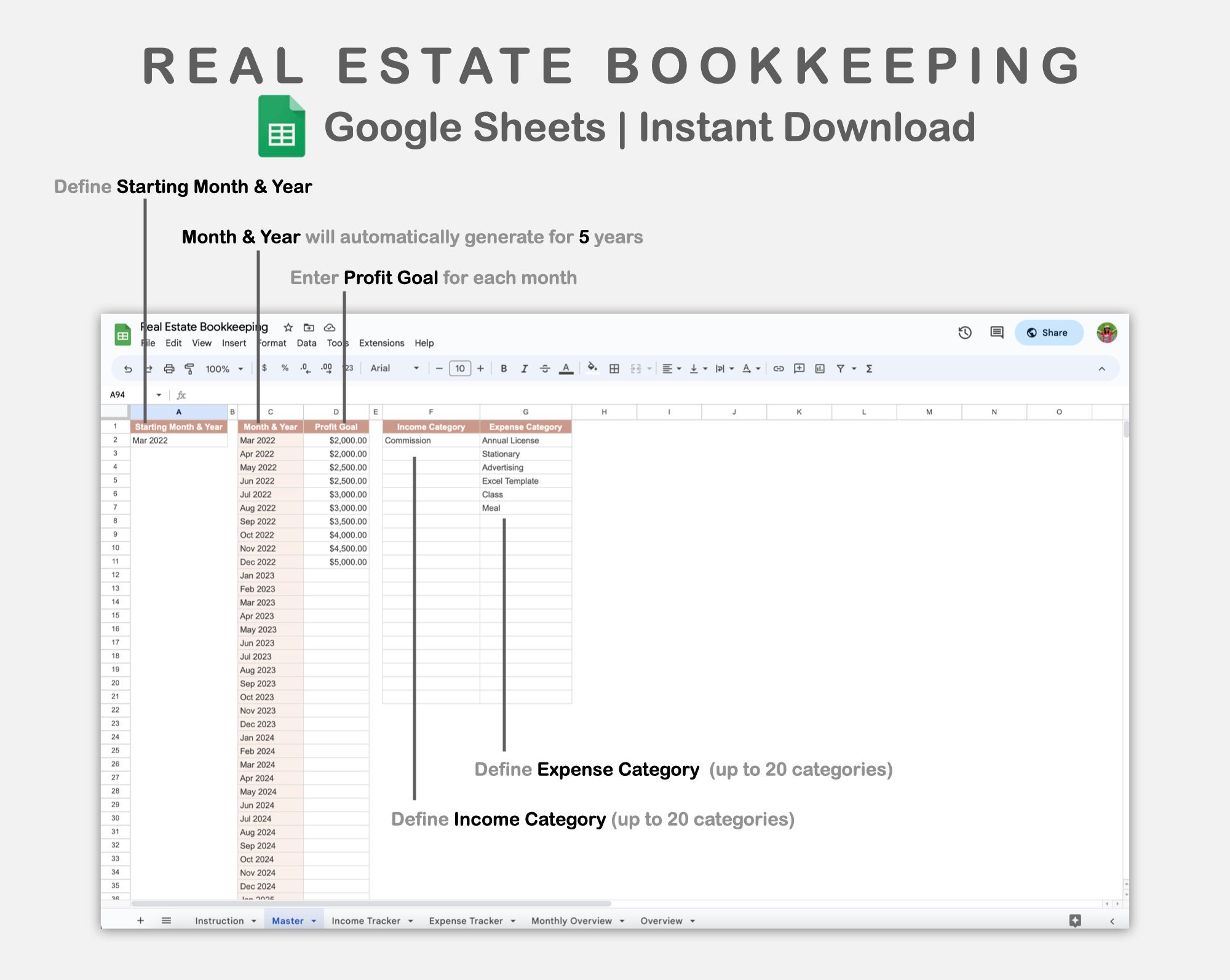Viewport: 1230px width, 980px height.
Task: Apply currency format with the dollar sign icon
Action: point(263,368)
